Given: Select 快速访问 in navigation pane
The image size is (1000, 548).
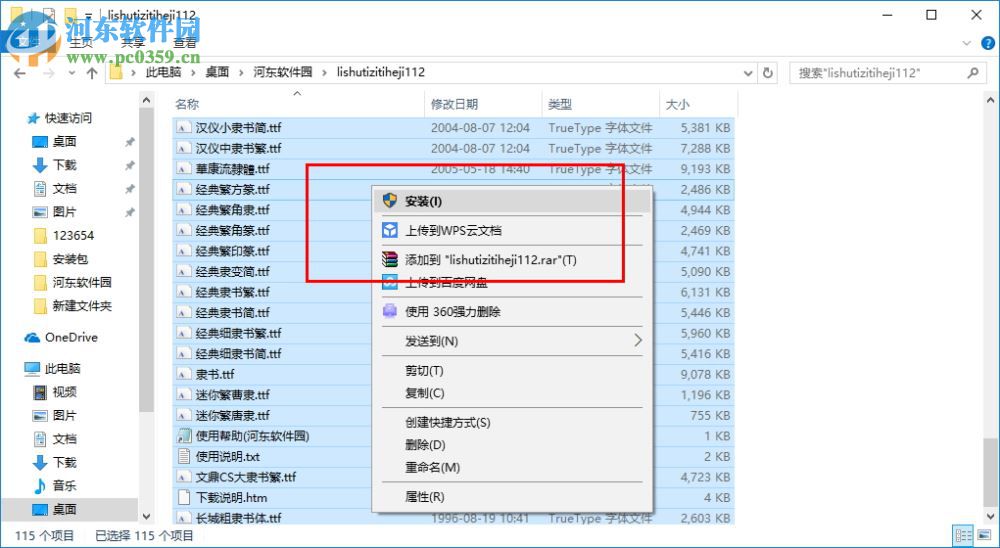Looking at the screenshot, I should click(x=68, y=118).
